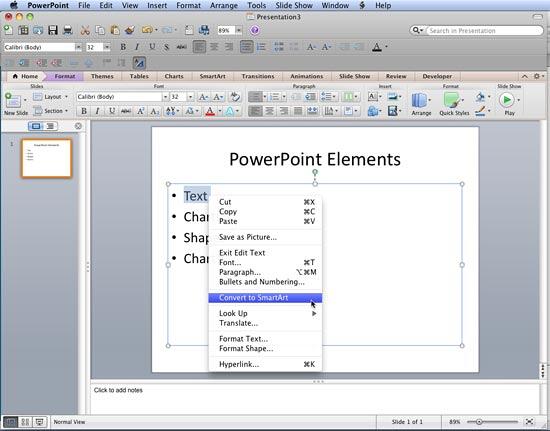Click the New Slide ribbon icon
Viewport: 550px width, 431px height.
pos(13,101)
